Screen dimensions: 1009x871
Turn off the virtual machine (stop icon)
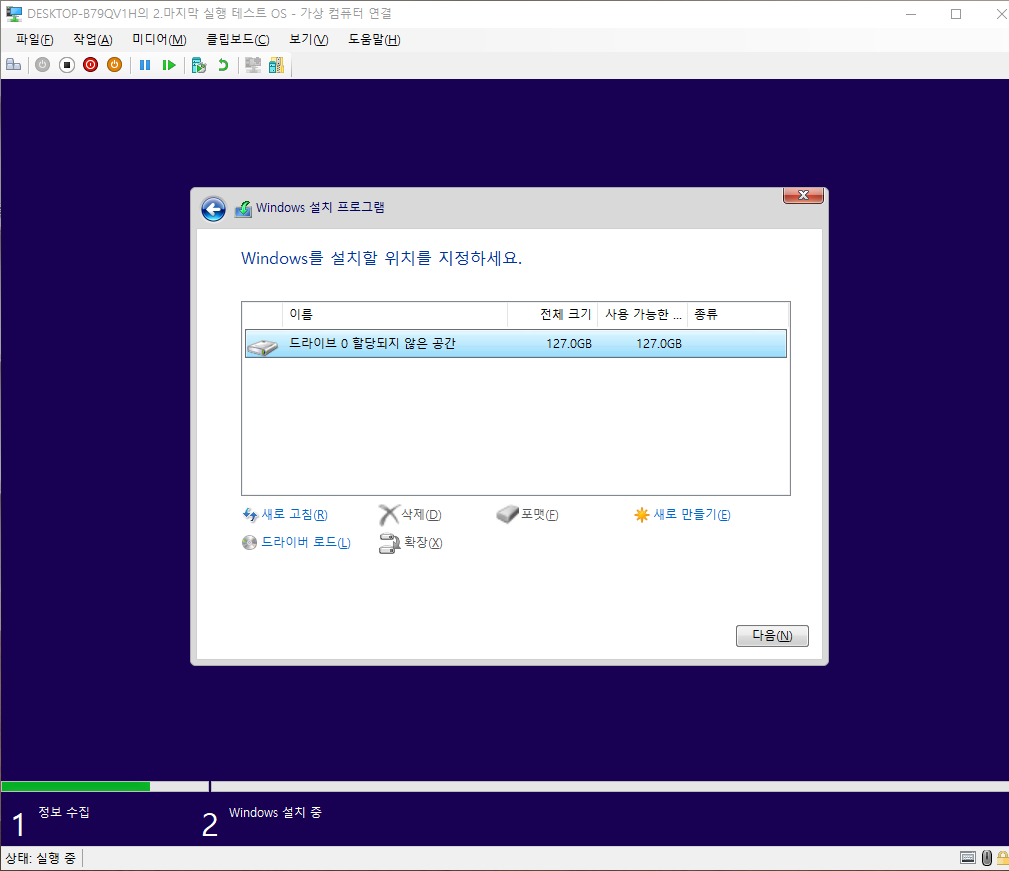pos(66,65)
